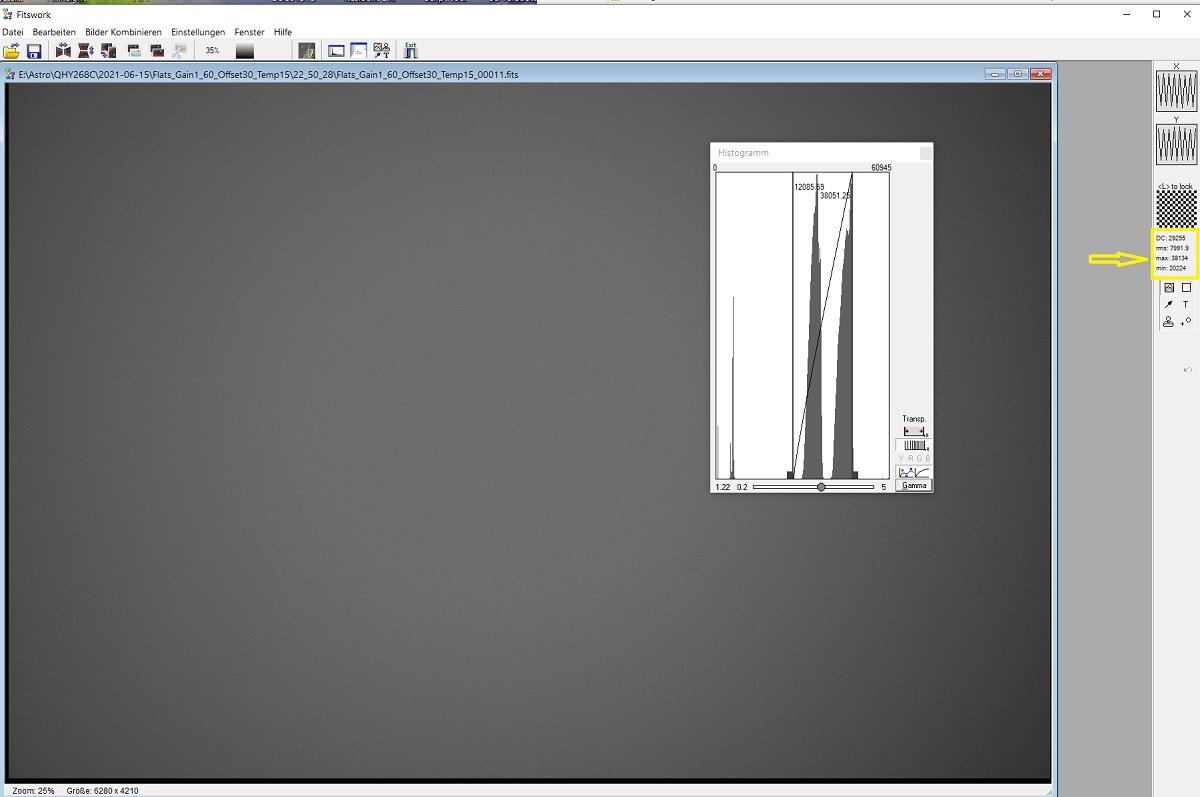The width and height of the screenshot is (1200, 797).
Task: Click the flip image horizontally icon
Action: tap(64, 51)
